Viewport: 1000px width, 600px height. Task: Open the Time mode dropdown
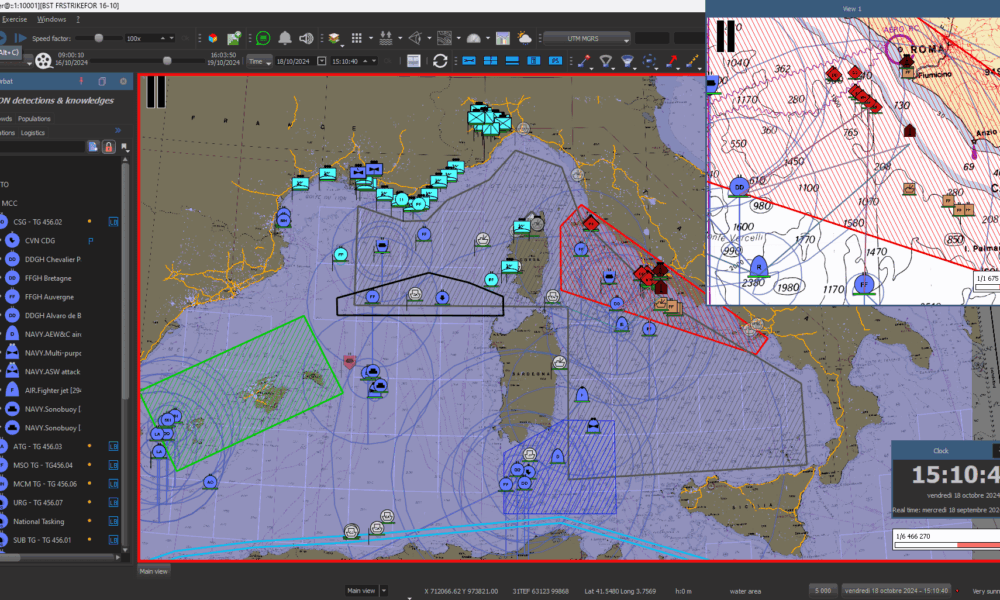coord(260,61)
